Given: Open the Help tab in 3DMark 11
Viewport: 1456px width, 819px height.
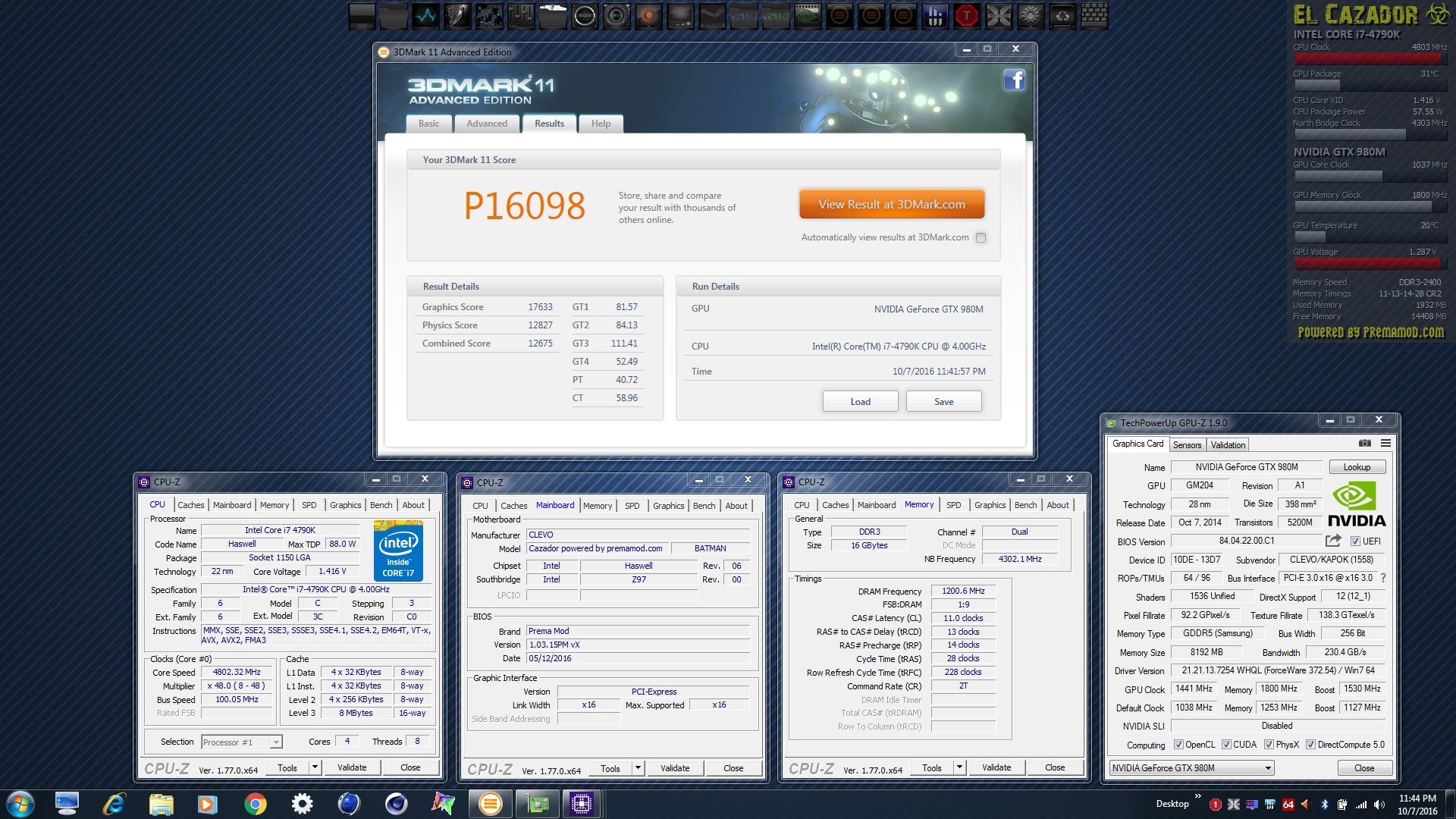Looking at the screenshot, I should (x=601, y=124).
